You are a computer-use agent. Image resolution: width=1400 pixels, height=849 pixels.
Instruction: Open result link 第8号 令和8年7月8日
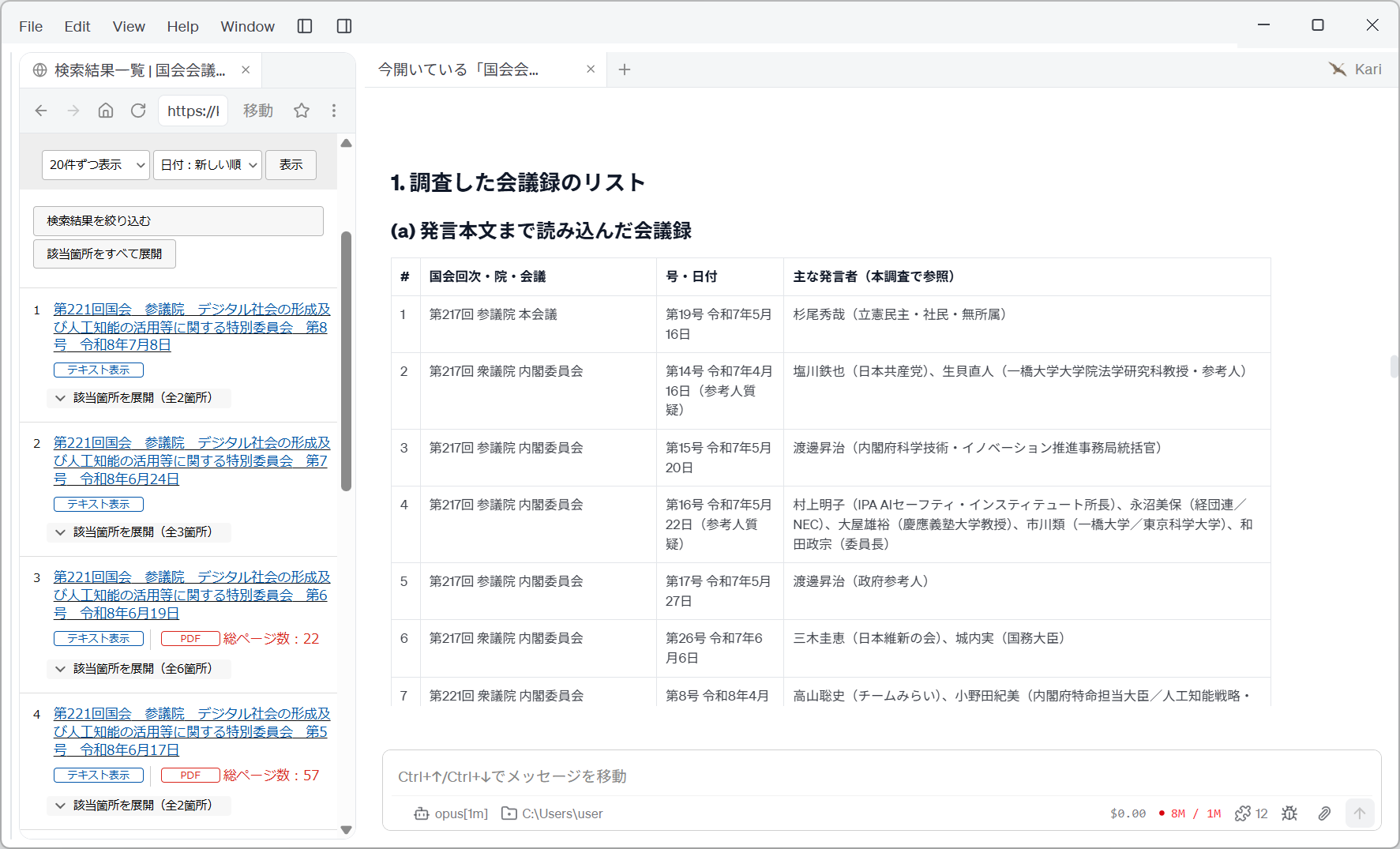click(192, 327)
